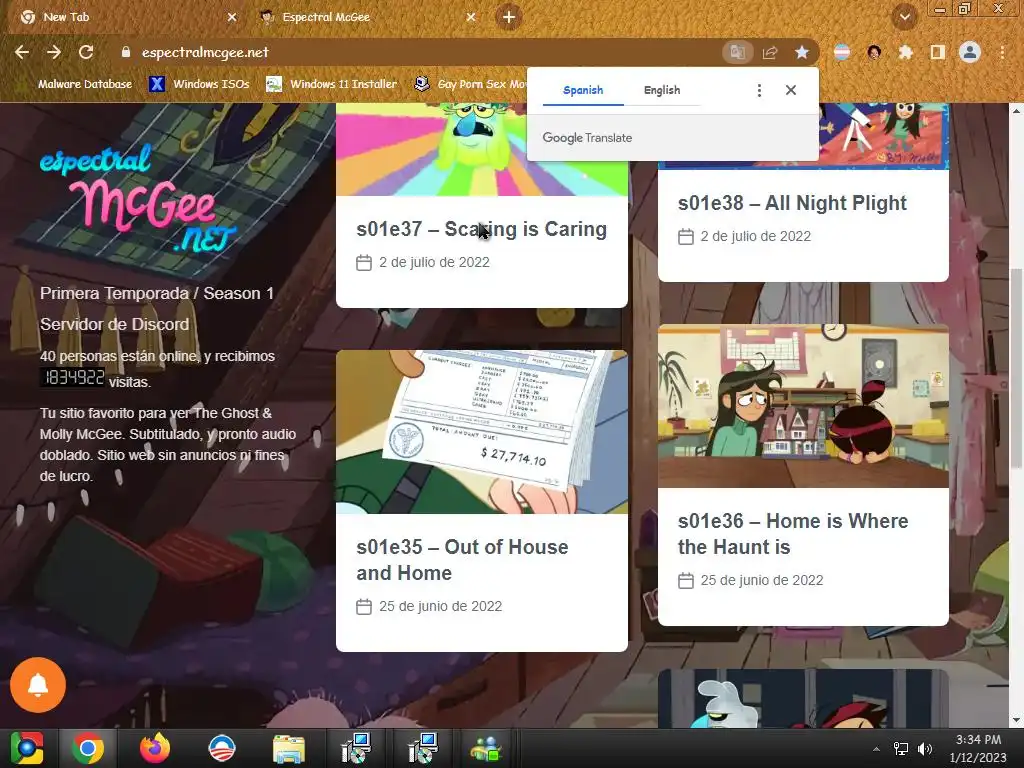This screenshot has width=1024, height=768.
Task: Open File Explorer from the taskbar
Action: click(x=289, y=748)
